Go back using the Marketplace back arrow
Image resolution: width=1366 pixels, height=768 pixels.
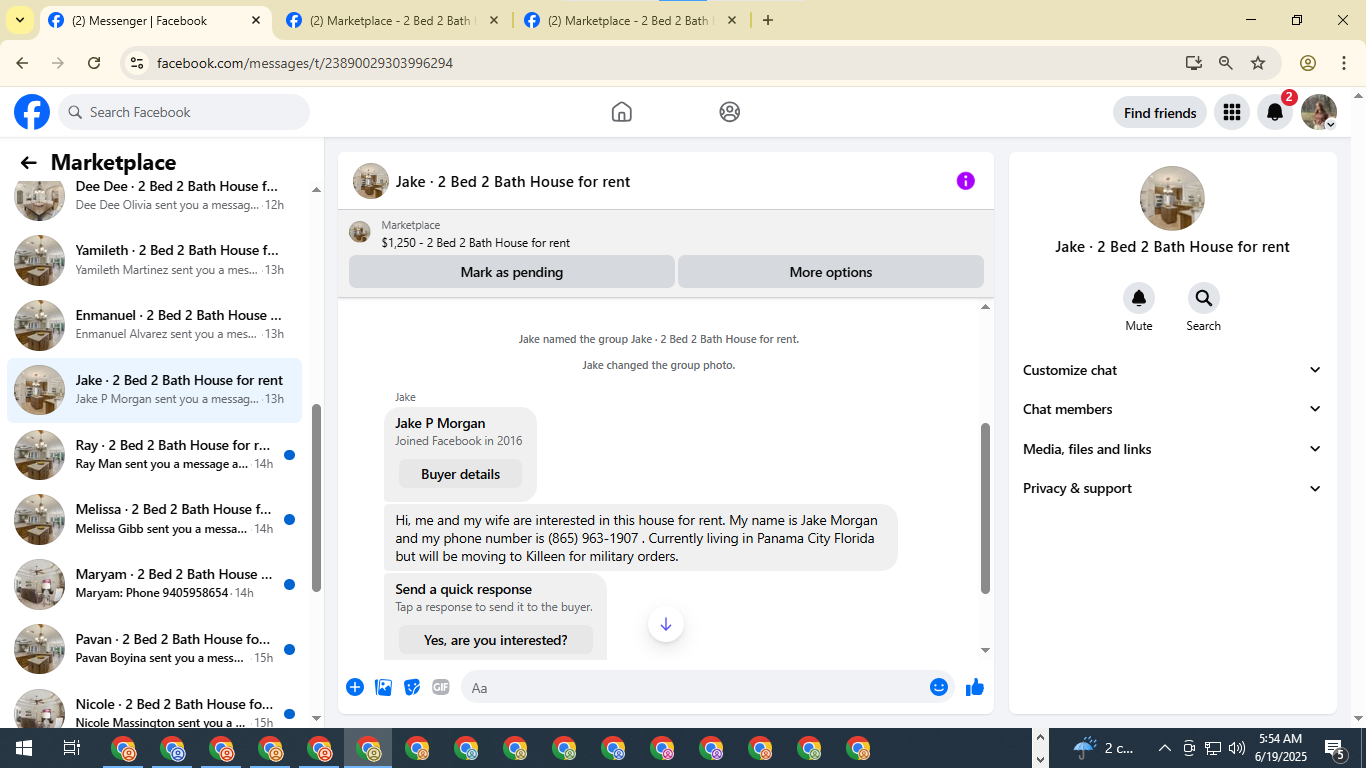pyautogui.click(x=29, y=163)
